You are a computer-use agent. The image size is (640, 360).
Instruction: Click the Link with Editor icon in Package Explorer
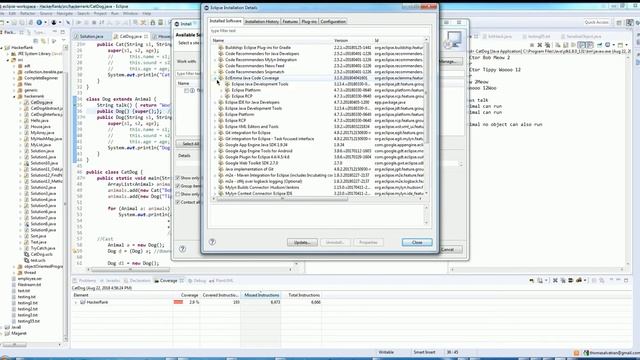43,41
